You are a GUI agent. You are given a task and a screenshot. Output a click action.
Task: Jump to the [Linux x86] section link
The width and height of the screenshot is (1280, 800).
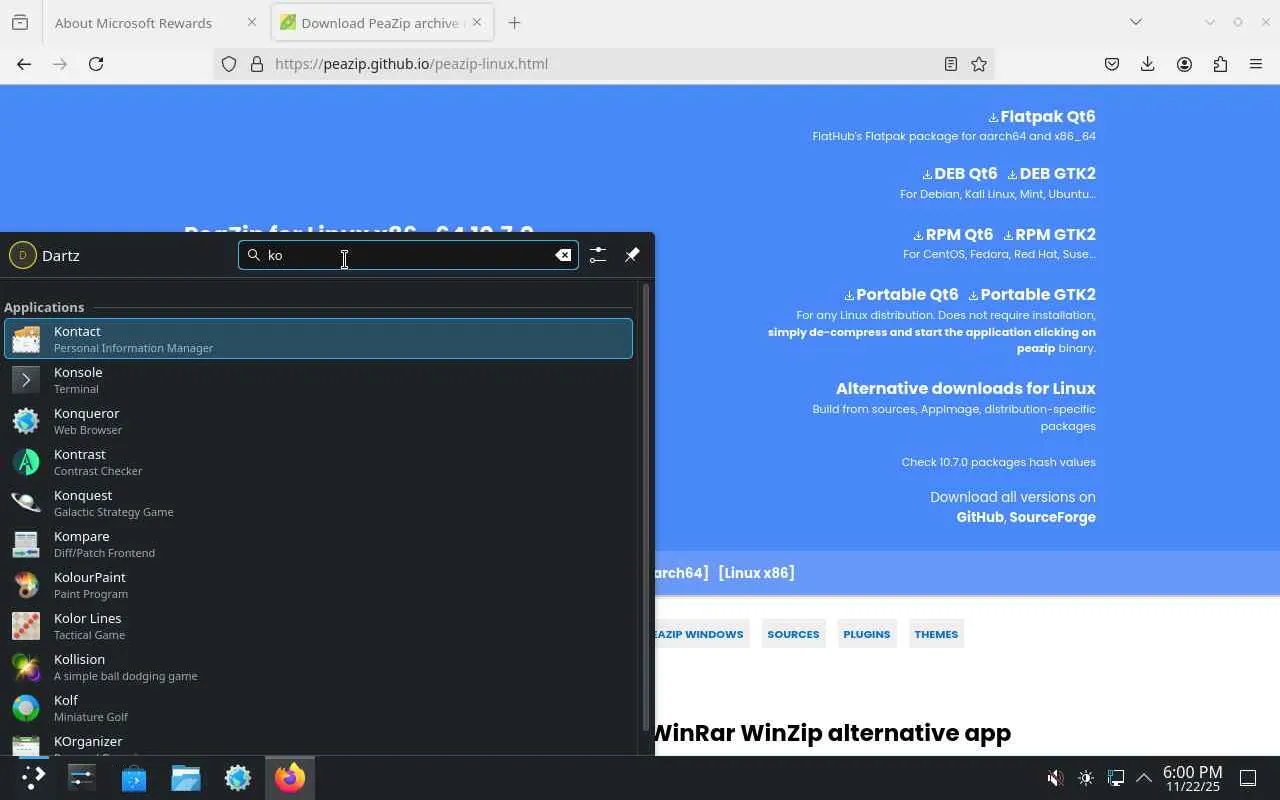point(756,573)
